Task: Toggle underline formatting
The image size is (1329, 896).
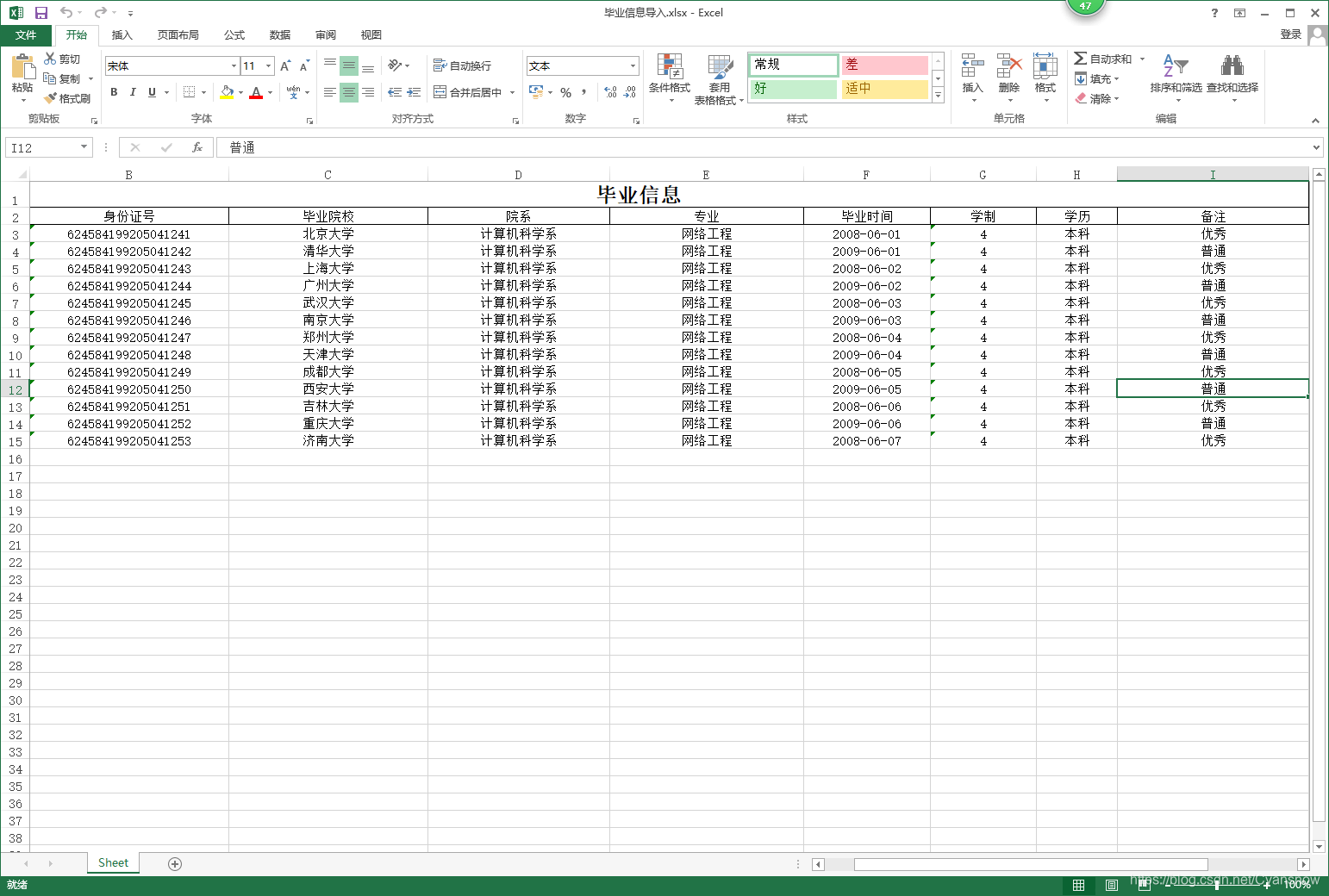Action: point(153,92)
